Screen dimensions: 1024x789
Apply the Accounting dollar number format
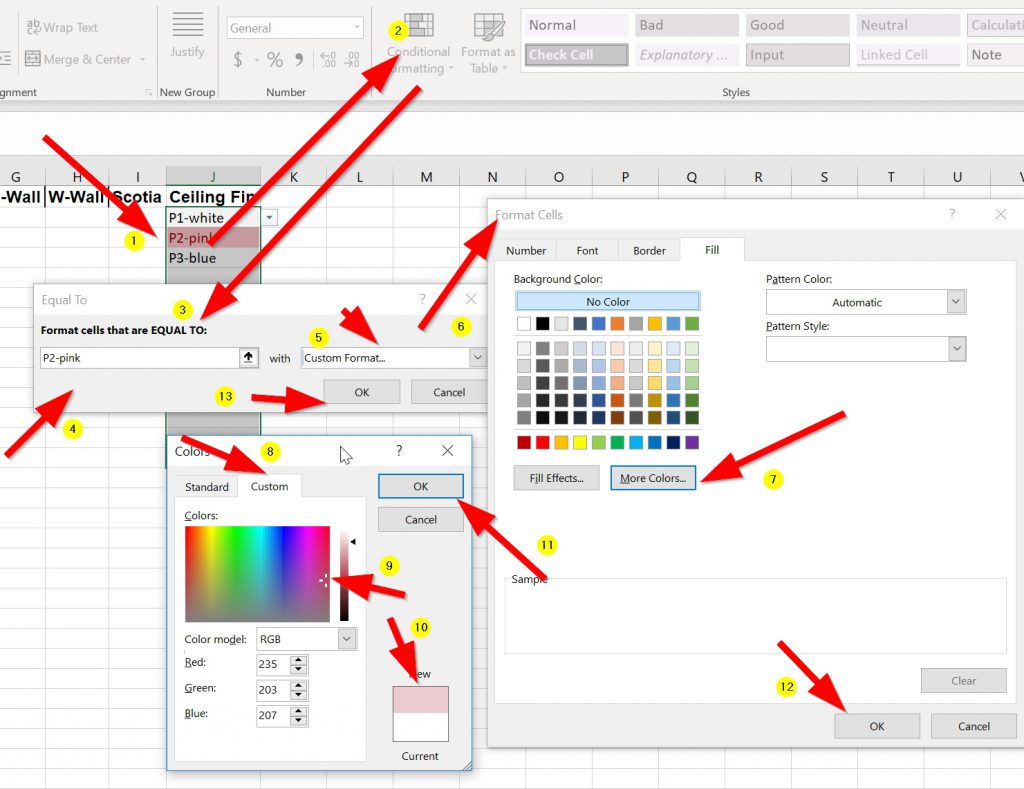238,60
